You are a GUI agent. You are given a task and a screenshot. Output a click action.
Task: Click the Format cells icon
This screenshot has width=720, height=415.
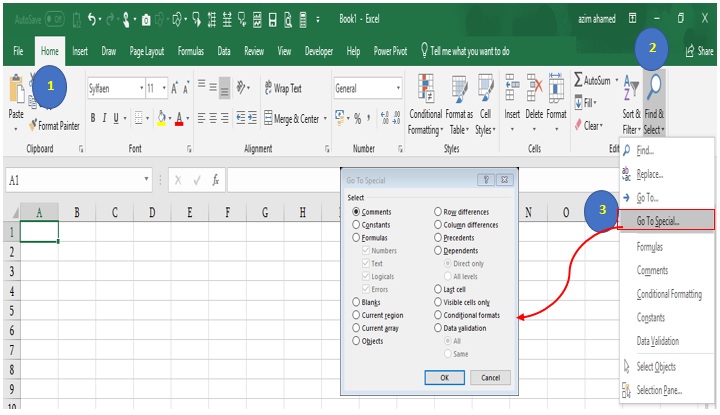point(556,87)
